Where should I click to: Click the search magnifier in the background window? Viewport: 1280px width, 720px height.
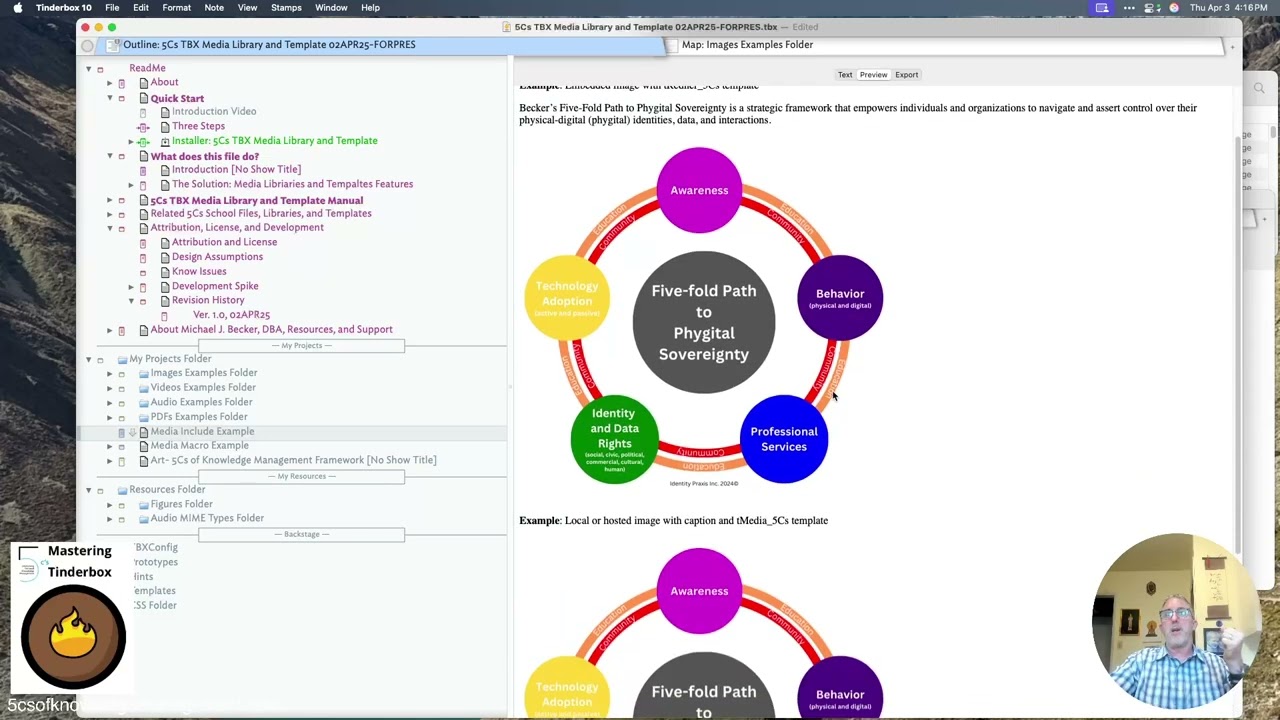1259,89
